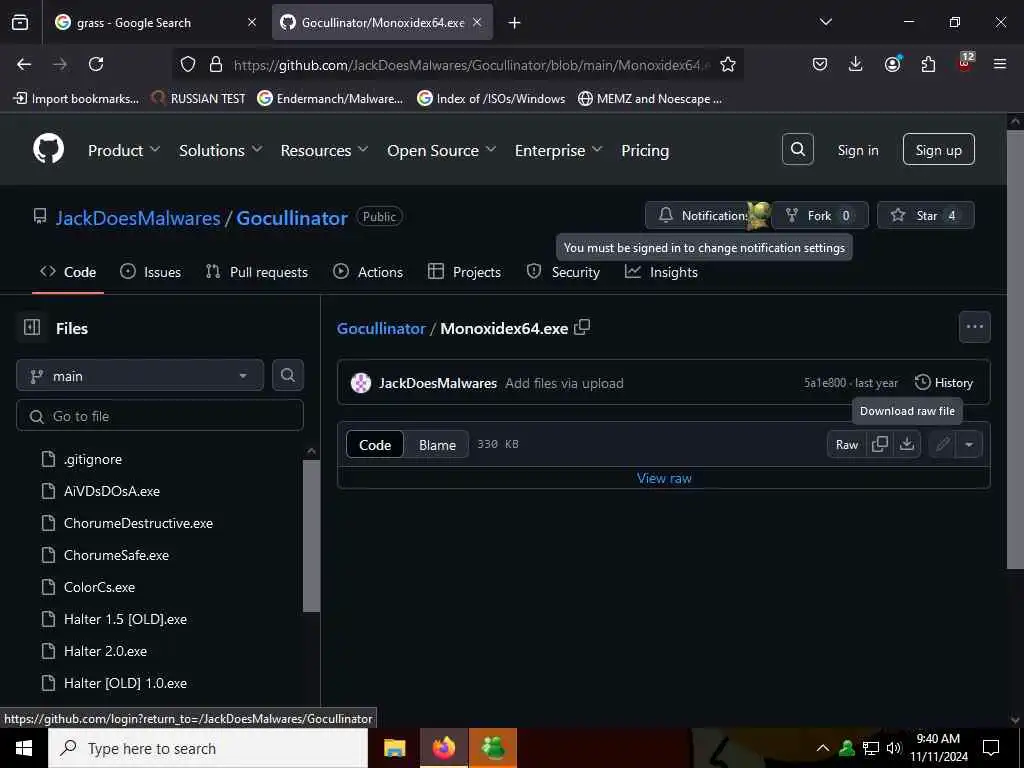Click the Raw button
This screenshot has width=1024, height=768.
(x=846, y=444)
